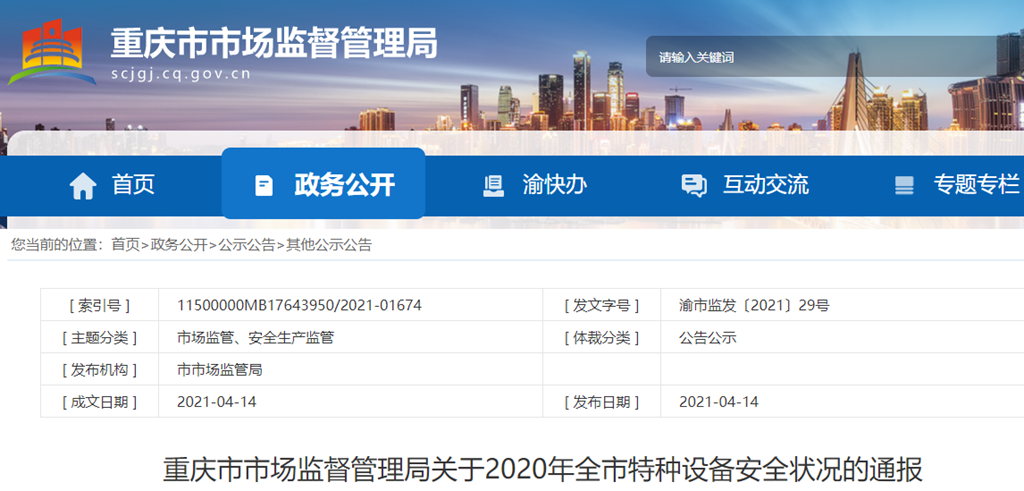Click the [ 体裁分类 ] label cell

click(601, 338)
